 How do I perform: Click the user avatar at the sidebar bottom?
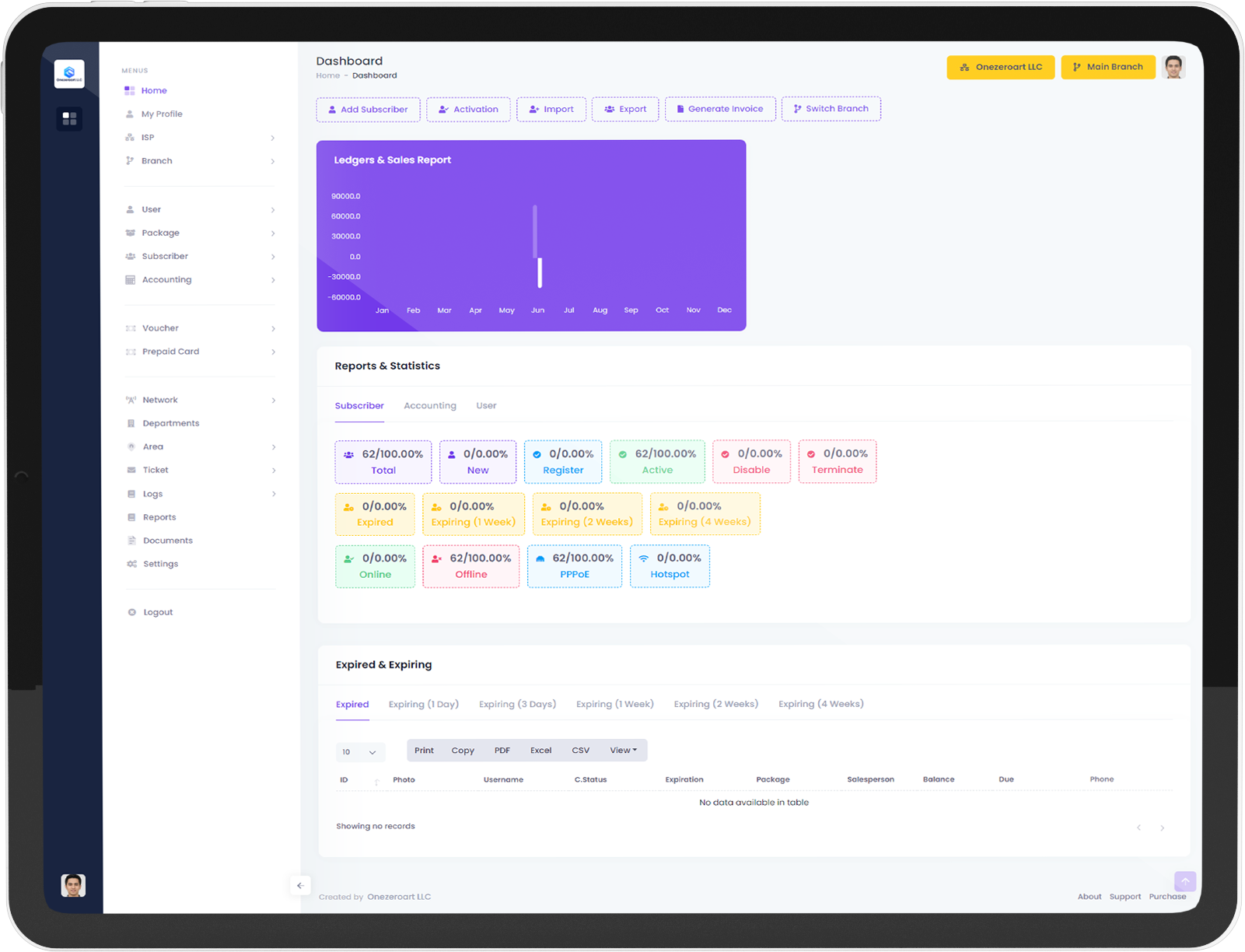(73, 885)
